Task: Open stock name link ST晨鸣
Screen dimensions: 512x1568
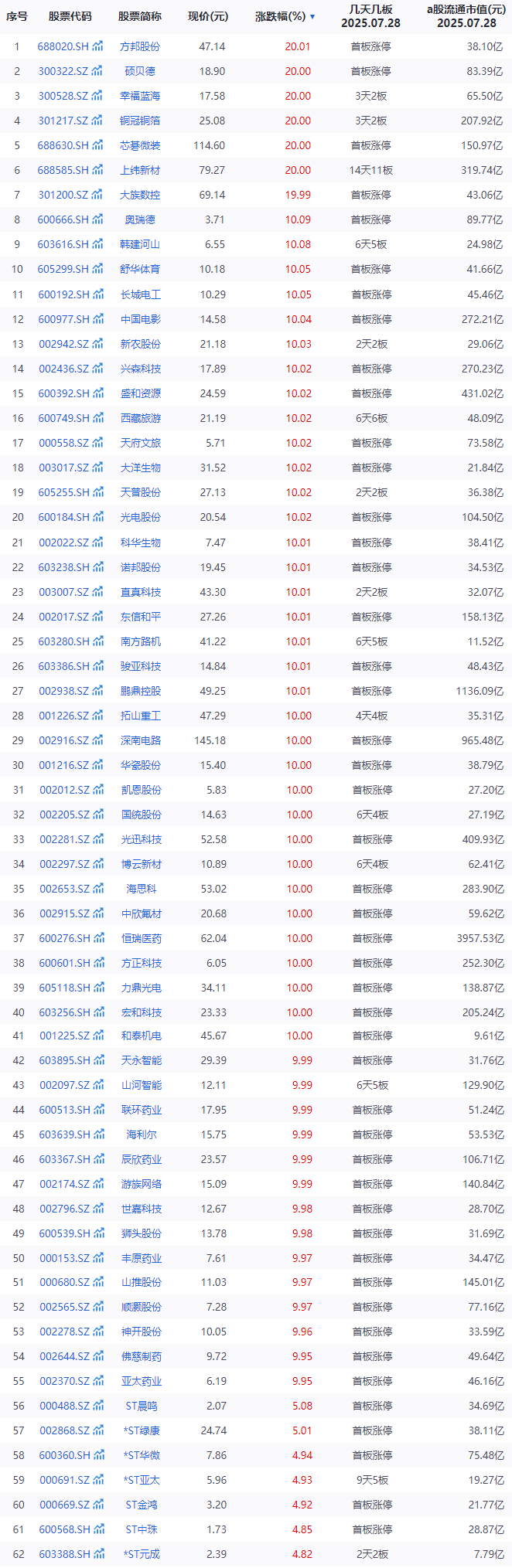Action: coord(142,1406)
